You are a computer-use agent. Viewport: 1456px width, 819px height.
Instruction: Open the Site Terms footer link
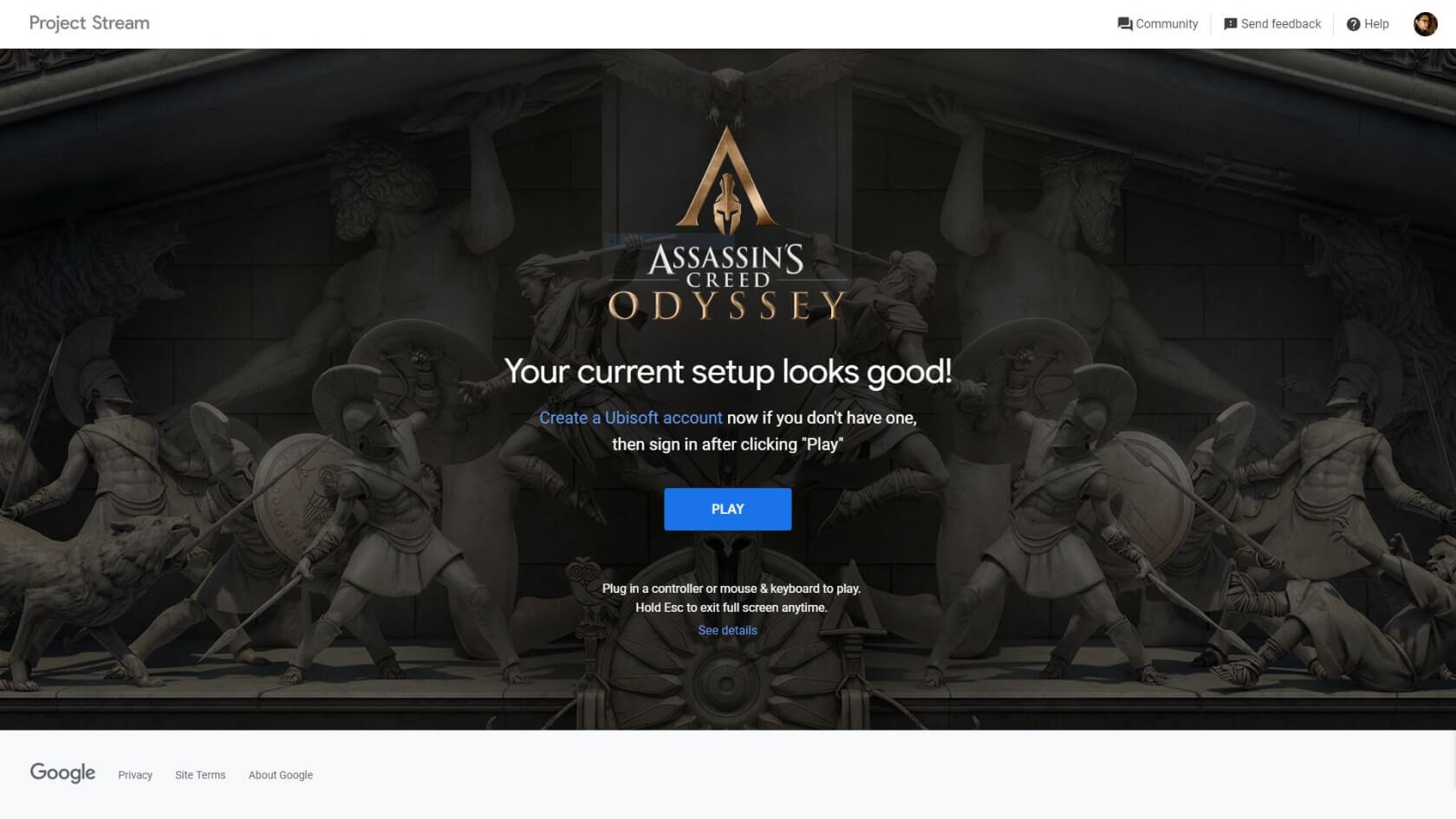[x=200, y=775]
